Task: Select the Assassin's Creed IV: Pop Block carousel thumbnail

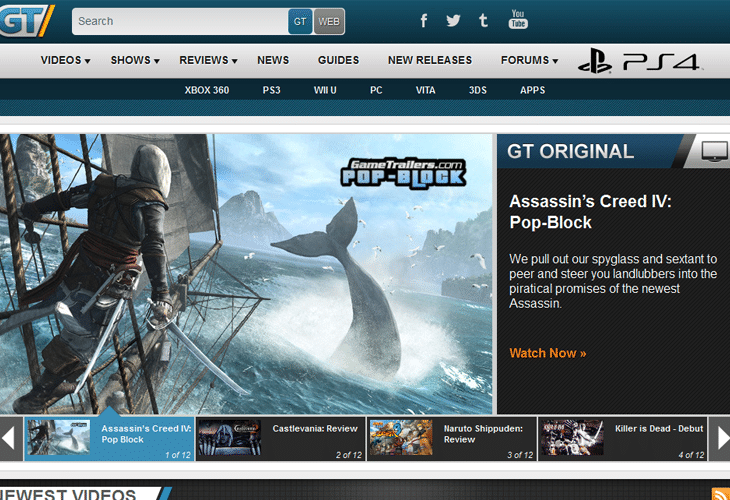Action: (58, 438)
